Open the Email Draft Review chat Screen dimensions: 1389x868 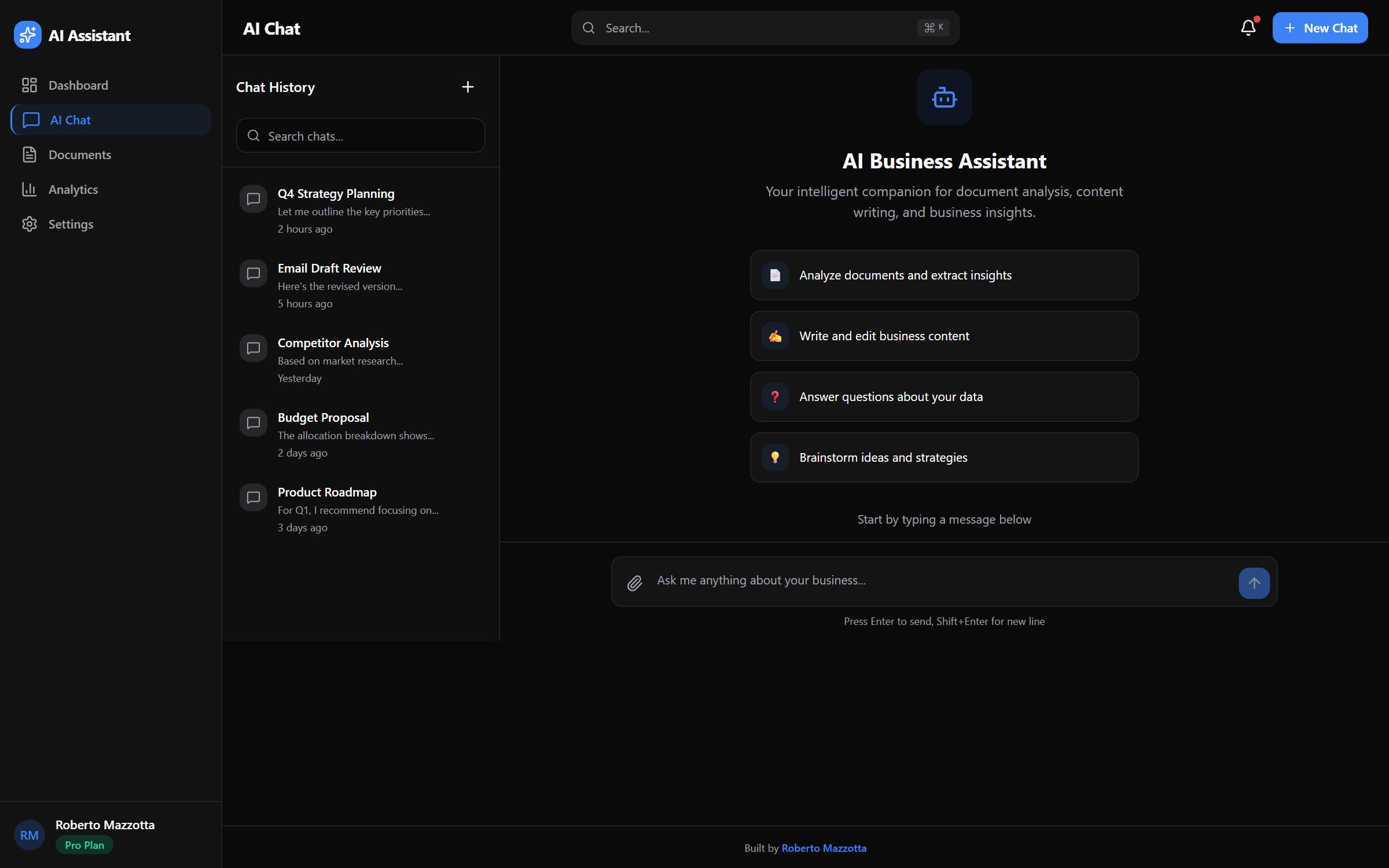(360, 285)
